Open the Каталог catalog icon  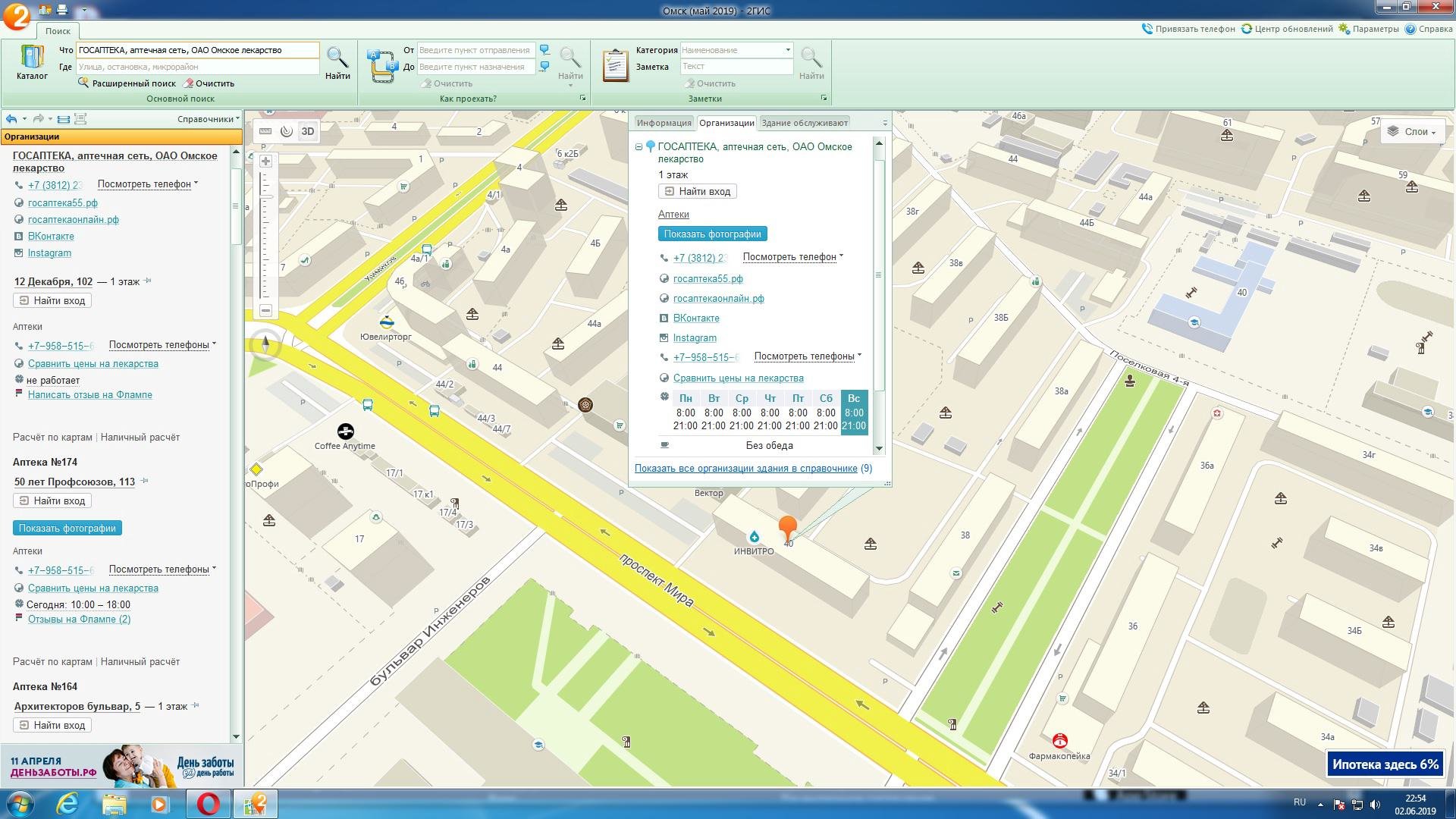coord(32,63)
